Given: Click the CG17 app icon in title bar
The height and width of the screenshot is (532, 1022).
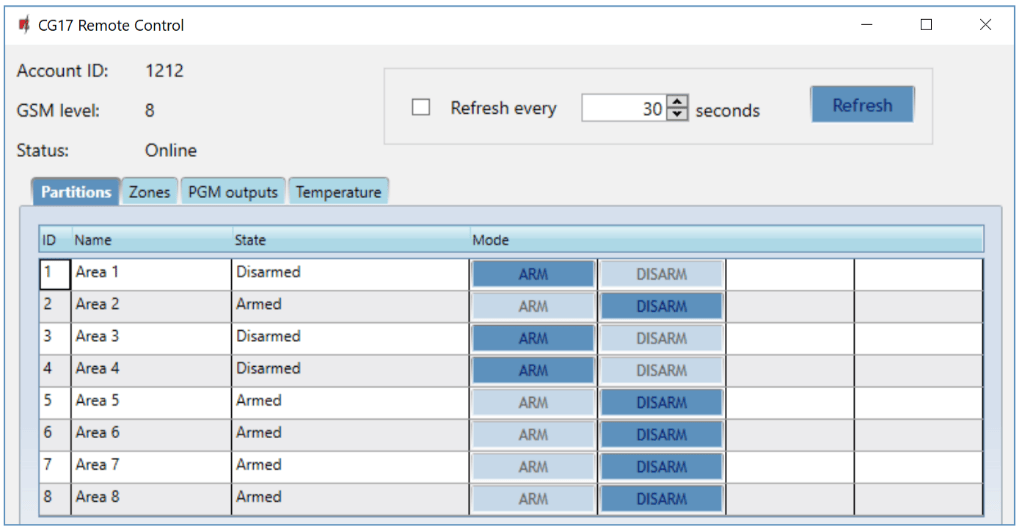Looking at the screenshot, I should 24,25.
